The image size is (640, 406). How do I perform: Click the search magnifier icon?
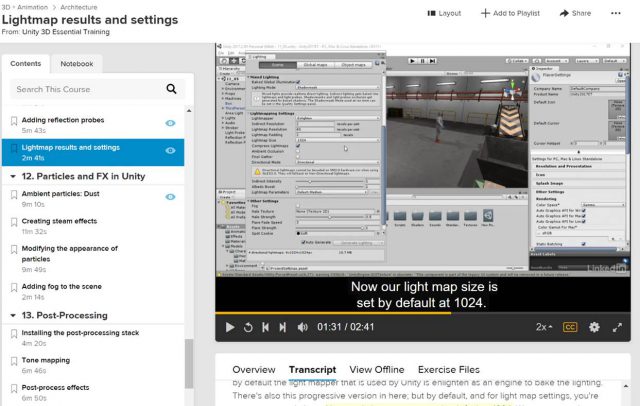(x=171, y=89)
